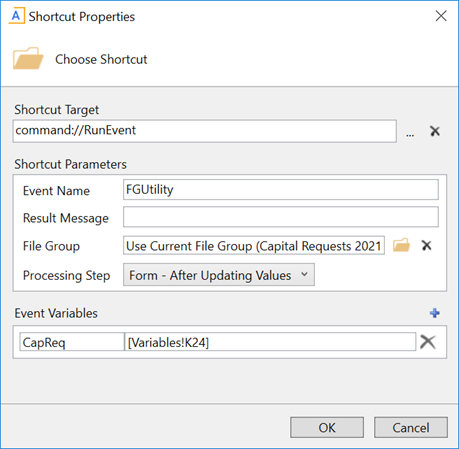Dismiss the dialog with Cancel
459x449 pixels.
pyautogui.click(x=411, y=427)
